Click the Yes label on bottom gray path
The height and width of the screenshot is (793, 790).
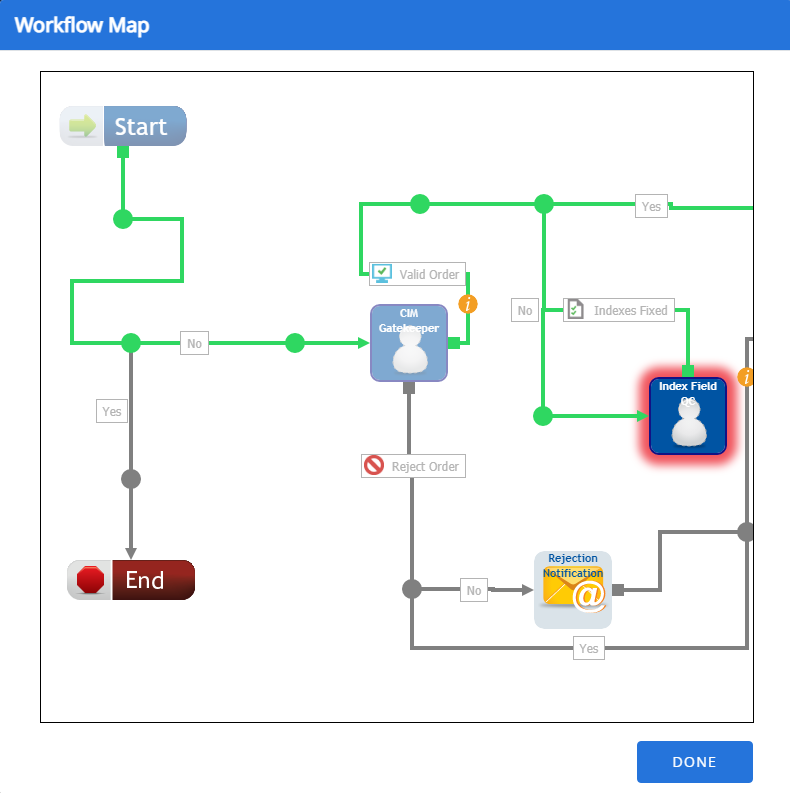(x=589, y=648)
